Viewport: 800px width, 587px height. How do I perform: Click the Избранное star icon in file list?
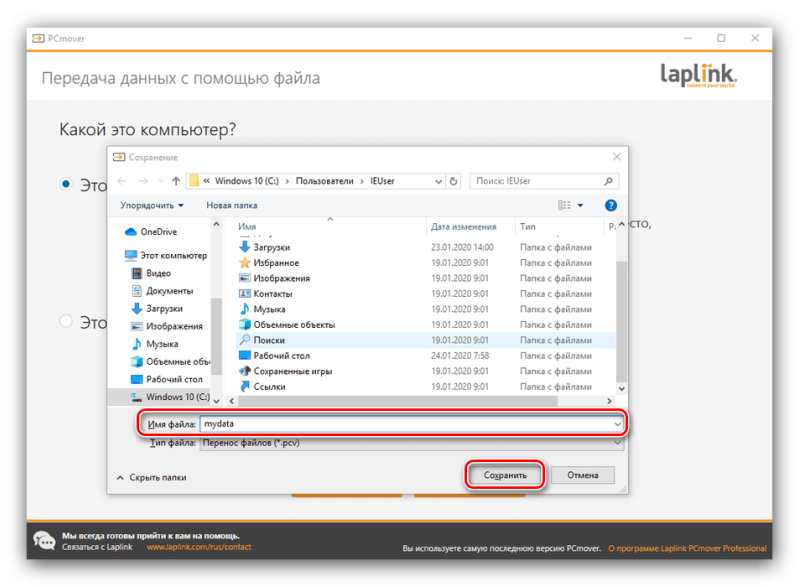tap(245, 263)
